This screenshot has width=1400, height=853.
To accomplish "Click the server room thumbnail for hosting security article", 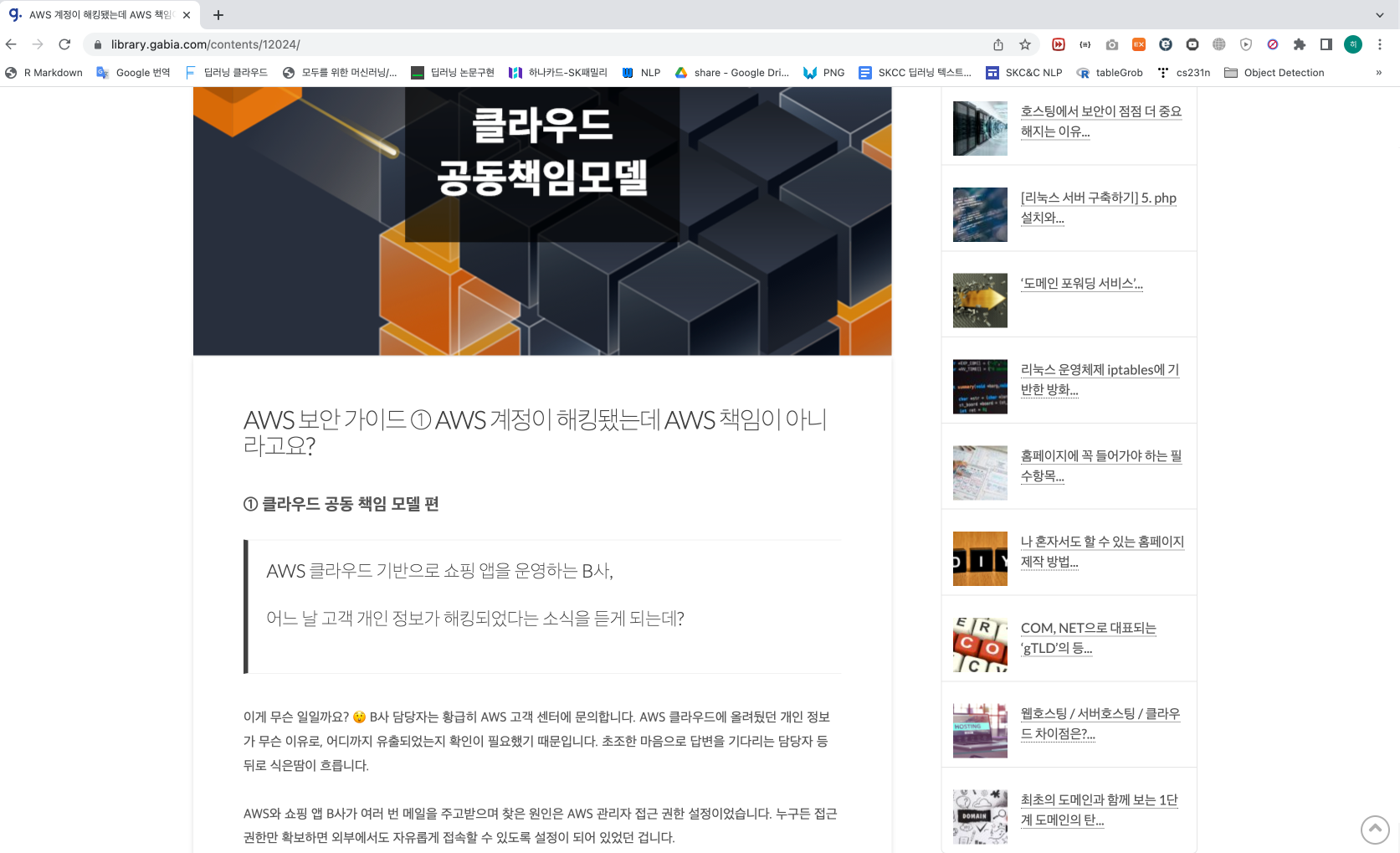I will tap(980, 128).
